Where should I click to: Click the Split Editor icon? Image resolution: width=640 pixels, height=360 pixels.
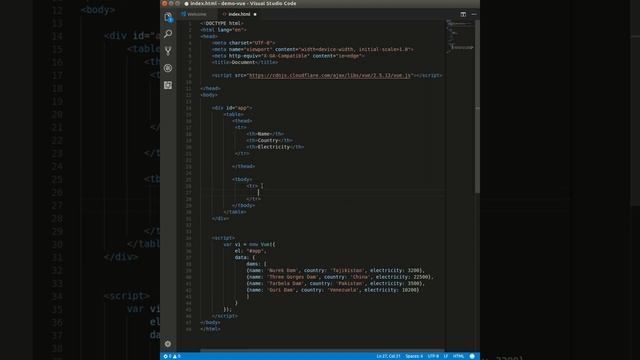(x=463, y=14)
